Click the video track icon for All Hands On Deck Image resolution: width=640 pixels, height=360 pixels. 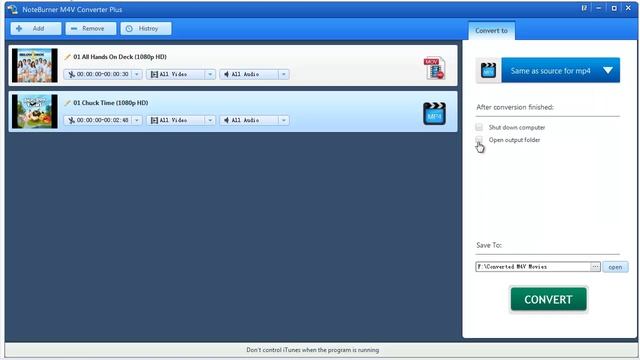(154, 74)
